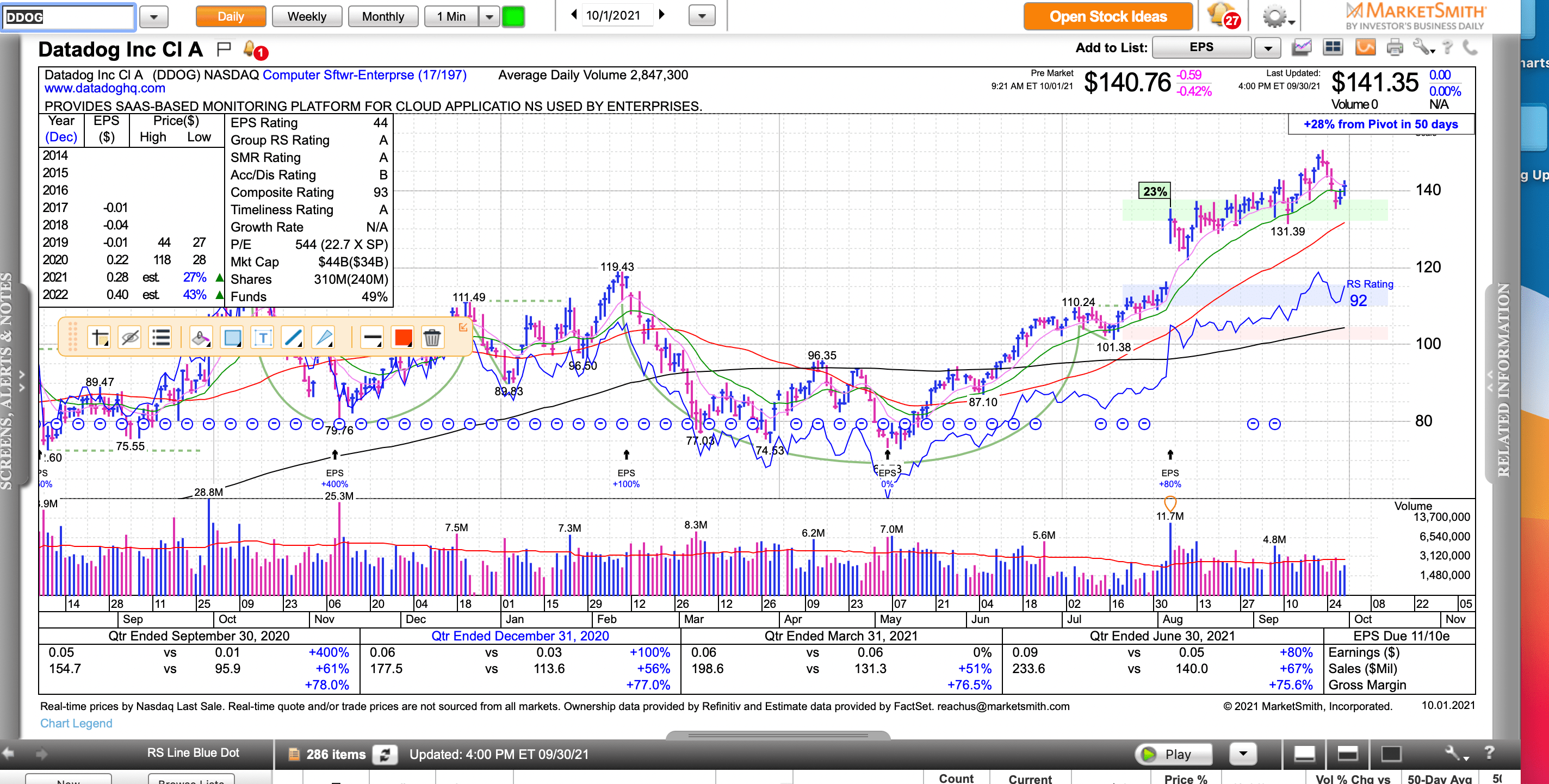Image resolution: width=1549 pixels, height=784 pixels.
Task: Expand the Add to List dropdown
Action: [1268, 47]
